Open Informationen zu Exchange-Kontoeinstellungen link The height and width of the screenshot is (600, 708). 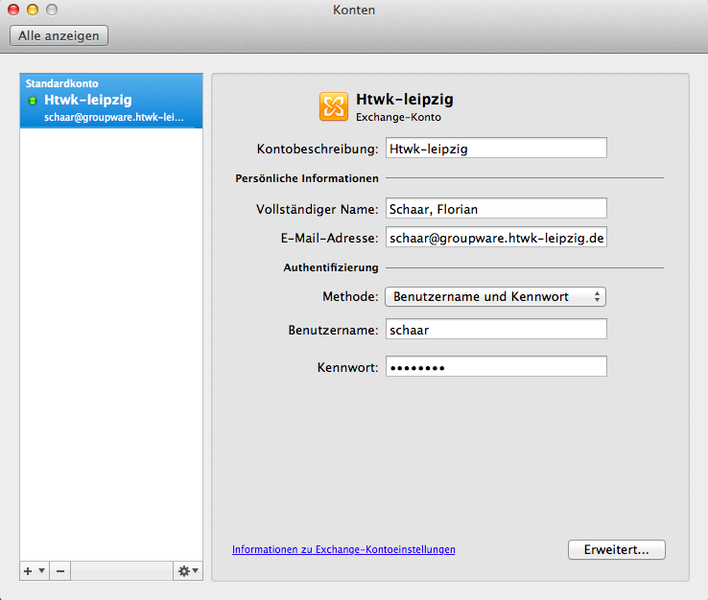click(x=344, y=549)
